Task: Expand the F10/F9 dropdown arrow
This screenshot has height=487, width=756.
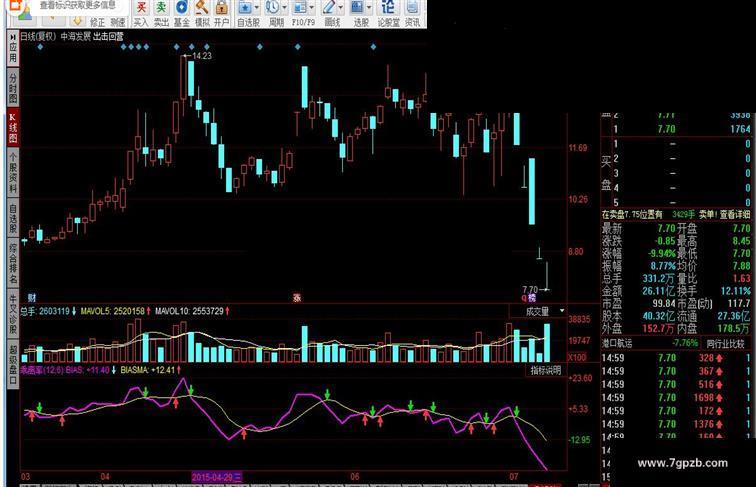Action: coord(311,8)
